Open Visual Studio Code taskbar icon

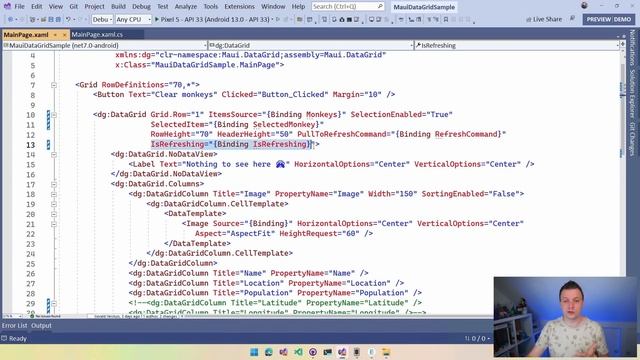[x=298, y=352]
